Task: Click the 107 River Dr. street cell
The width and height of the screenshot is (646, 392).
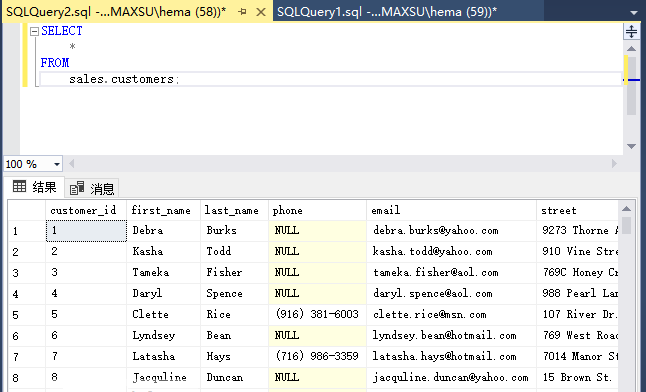Action: [578, 315]
